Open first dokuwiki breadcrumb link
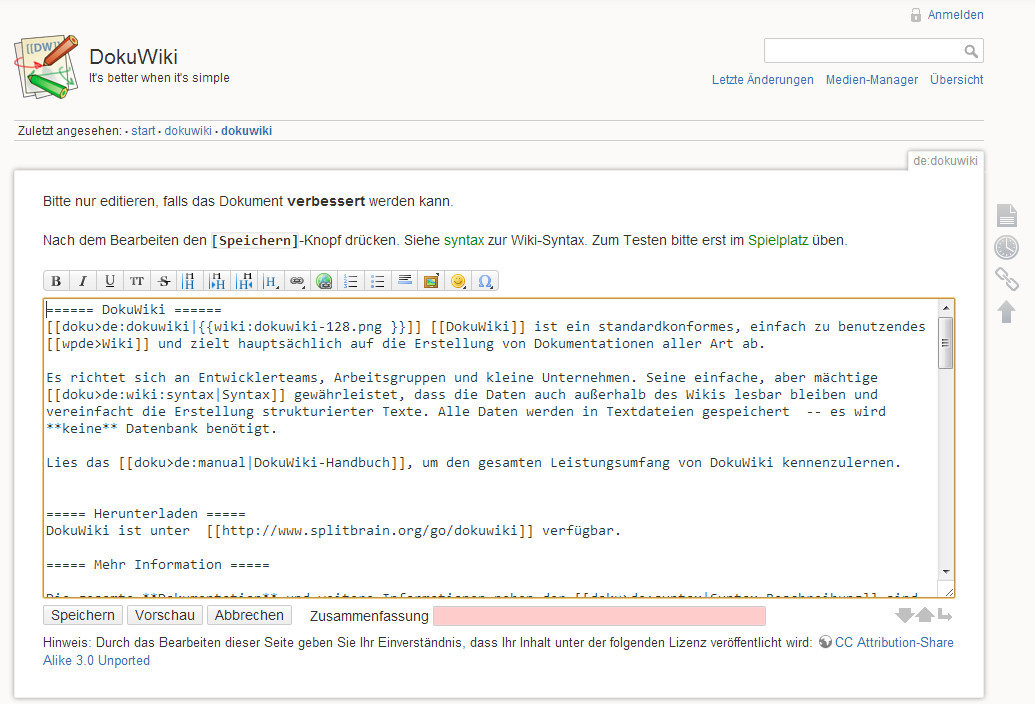 (x=188, y=131)
